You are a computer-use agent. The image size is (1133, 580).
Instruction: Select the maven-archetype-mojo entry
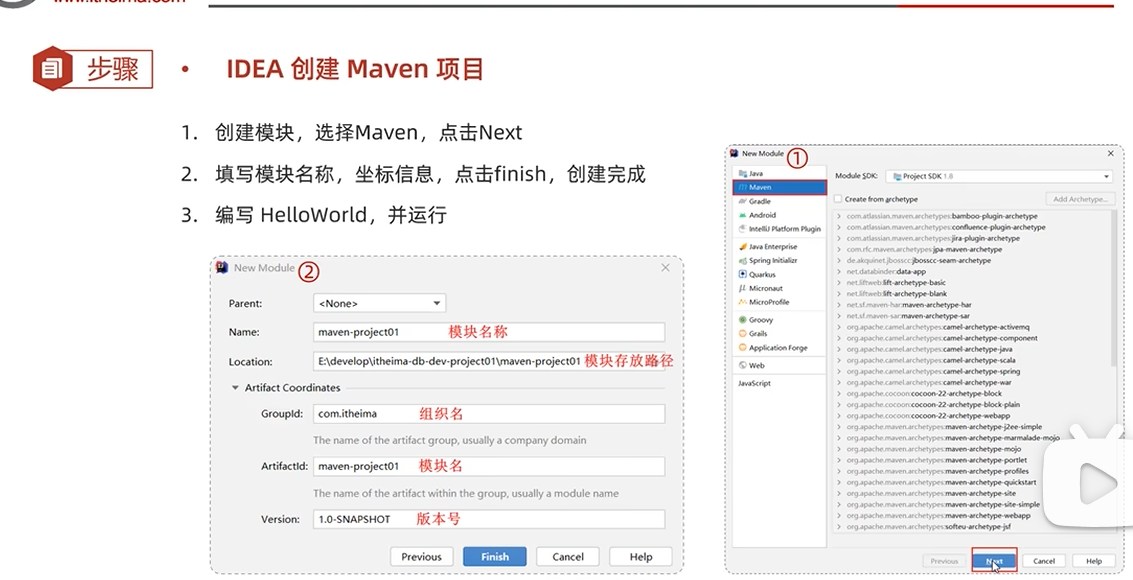pos(934,449)
